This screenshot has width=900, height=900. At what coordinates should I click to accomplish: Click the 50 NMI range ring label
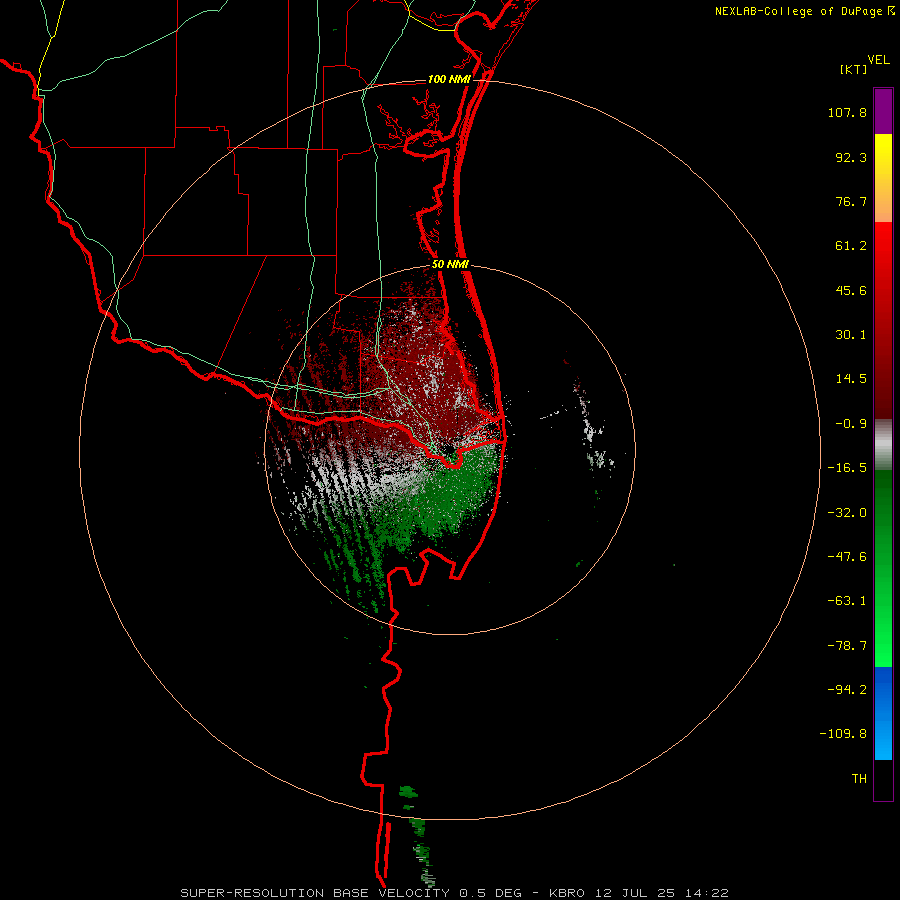pos(450,265)
